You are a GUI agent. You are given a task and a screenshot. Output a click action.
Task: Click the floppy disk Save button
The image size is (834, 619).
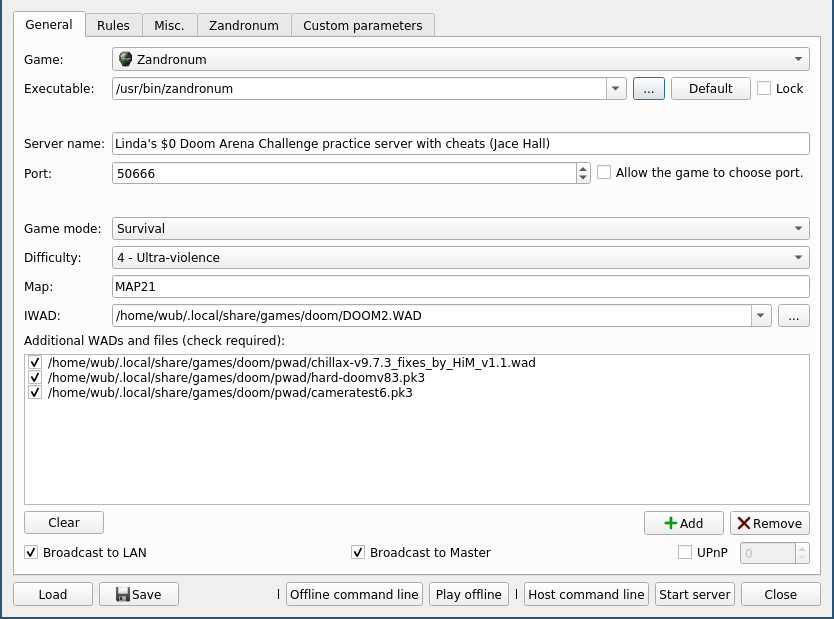tap(138, 594)
